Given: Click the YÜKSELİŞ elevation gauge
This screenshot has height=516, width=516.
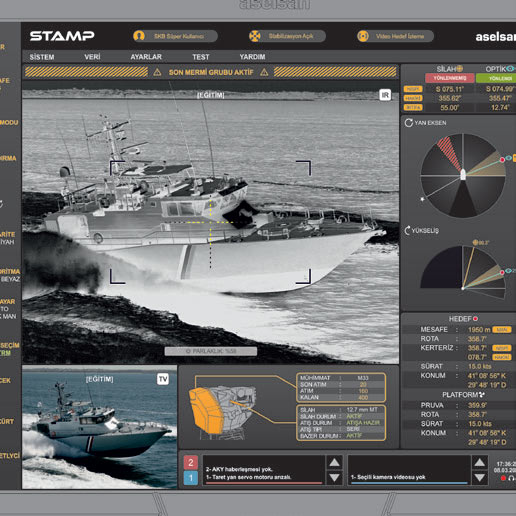Looking at the screenshot, I should (463, 272).
